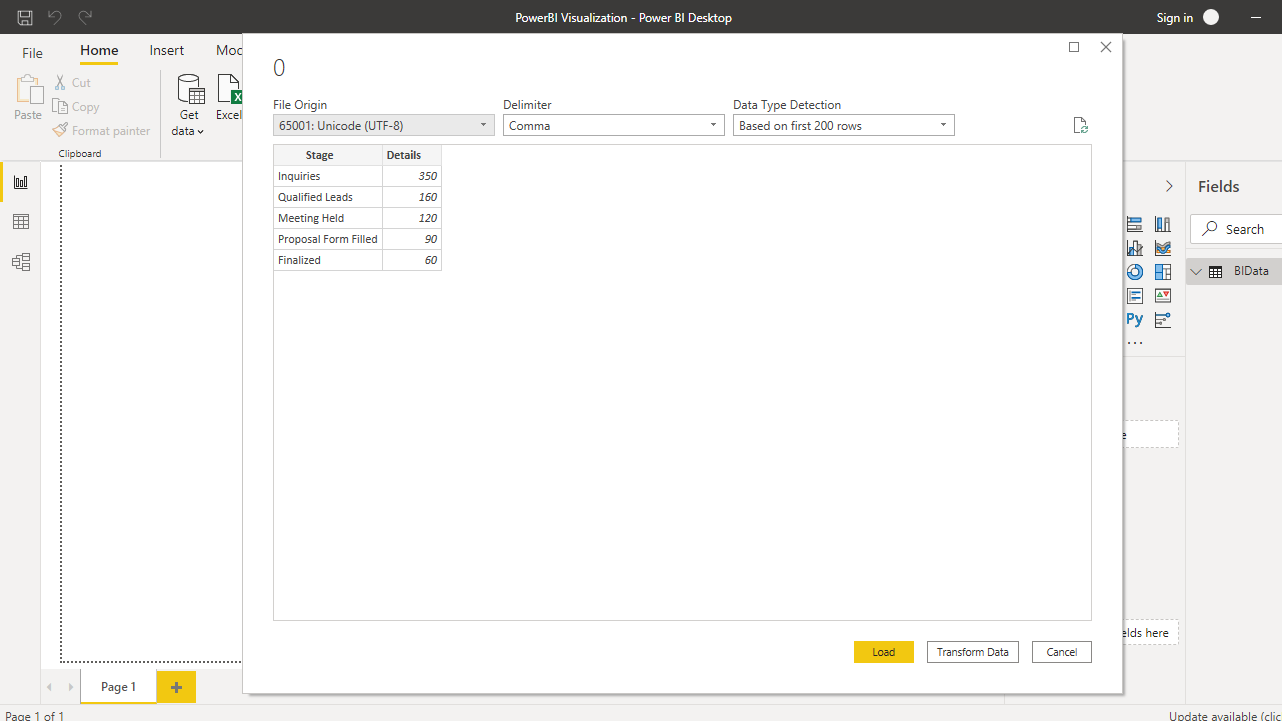Select the Python visual icon
The image size is (1282, 721).
1134,320
